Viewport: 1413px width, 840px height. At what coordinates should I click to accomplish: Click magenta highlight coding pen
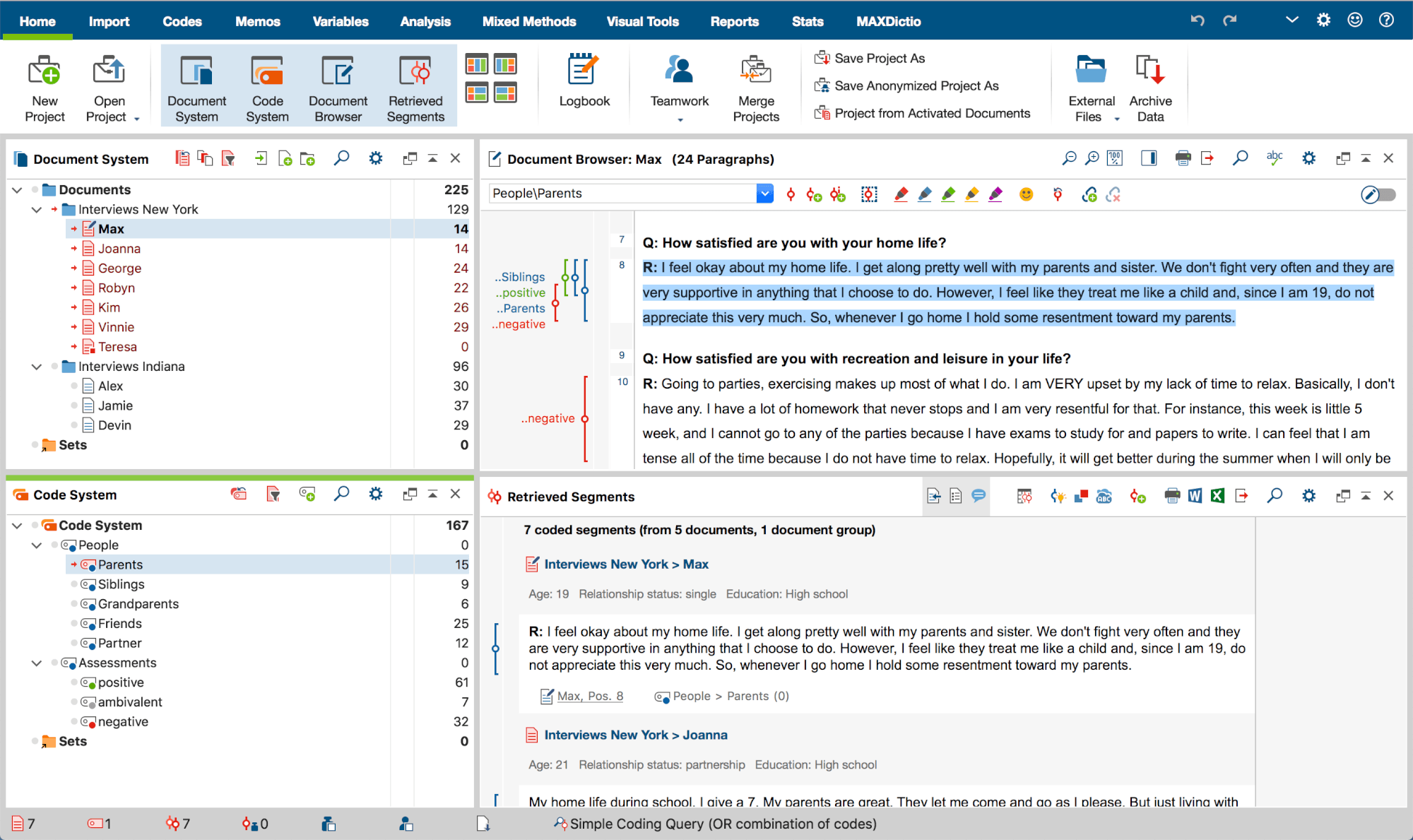[995, 194]
